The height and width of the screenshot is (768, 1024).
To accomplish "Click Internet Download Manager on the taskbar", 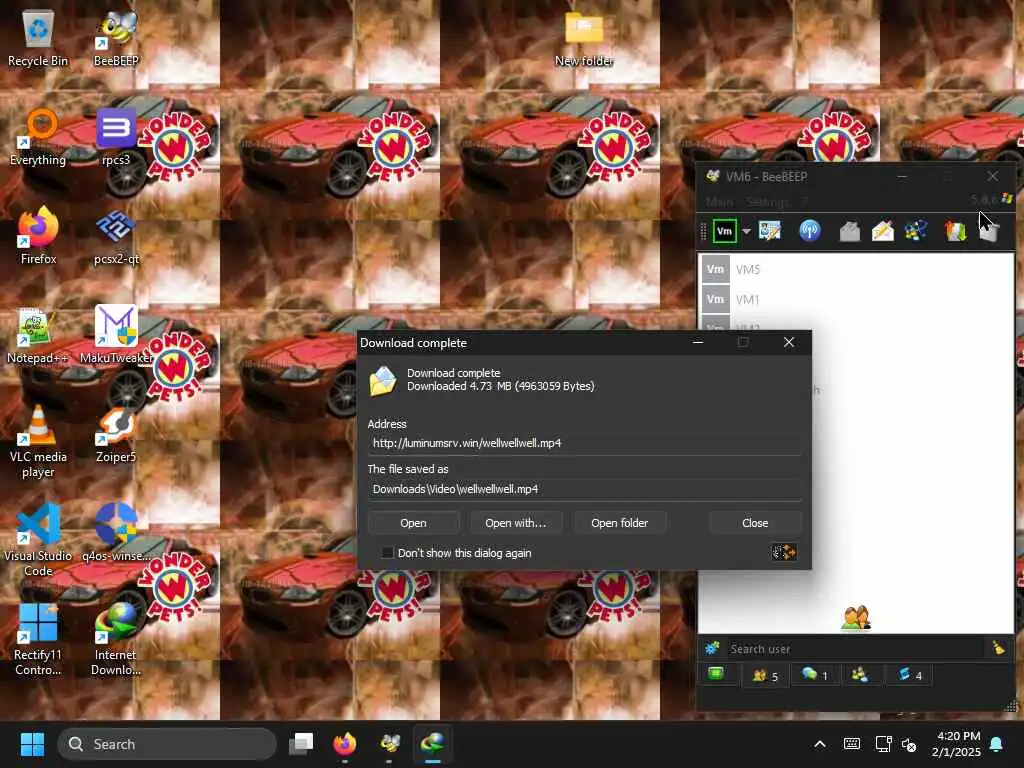I will pos(433,744).
